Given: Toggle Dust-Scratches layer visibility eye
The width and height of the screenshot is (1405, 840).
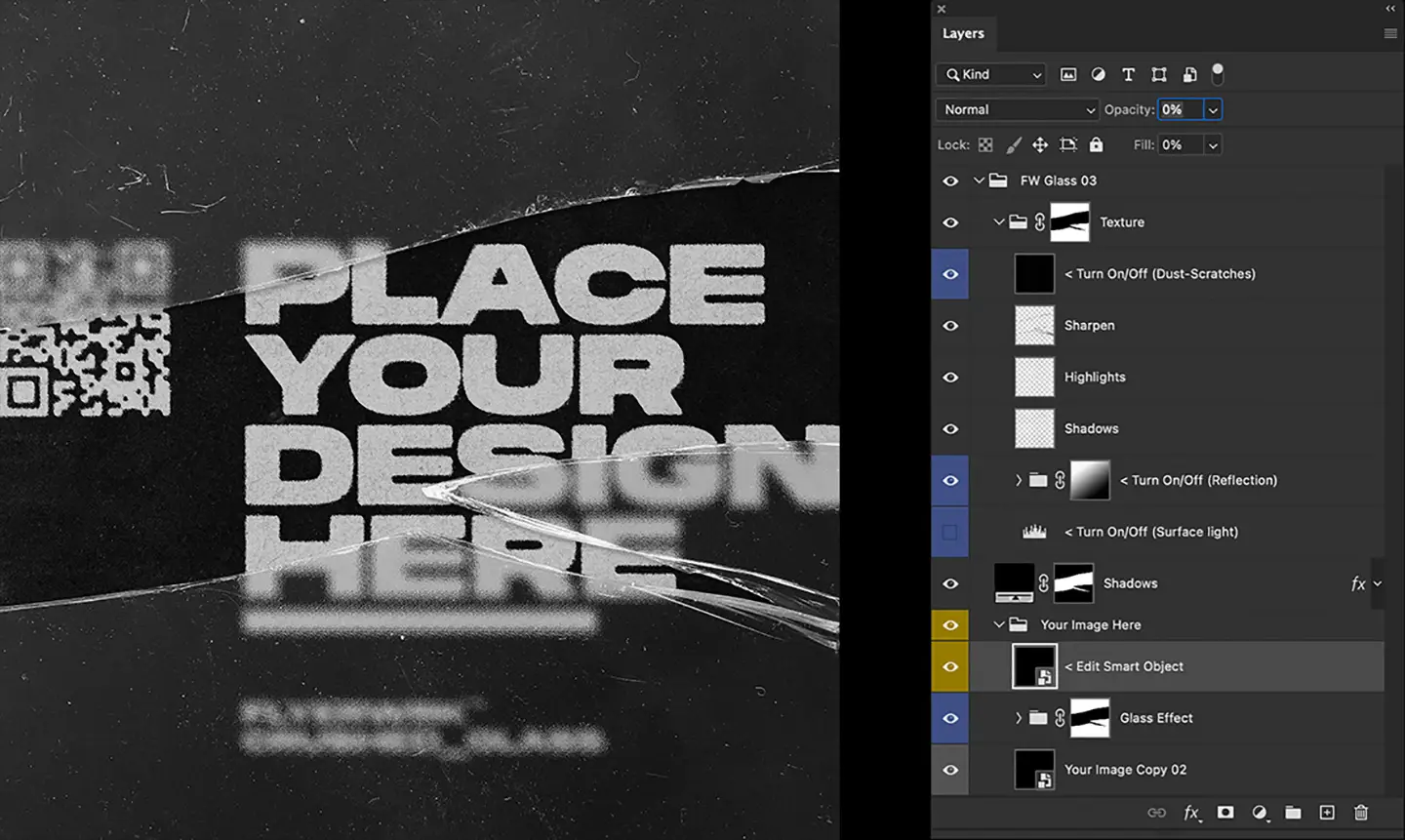Looking at the screenshot, I should point(950,274).
